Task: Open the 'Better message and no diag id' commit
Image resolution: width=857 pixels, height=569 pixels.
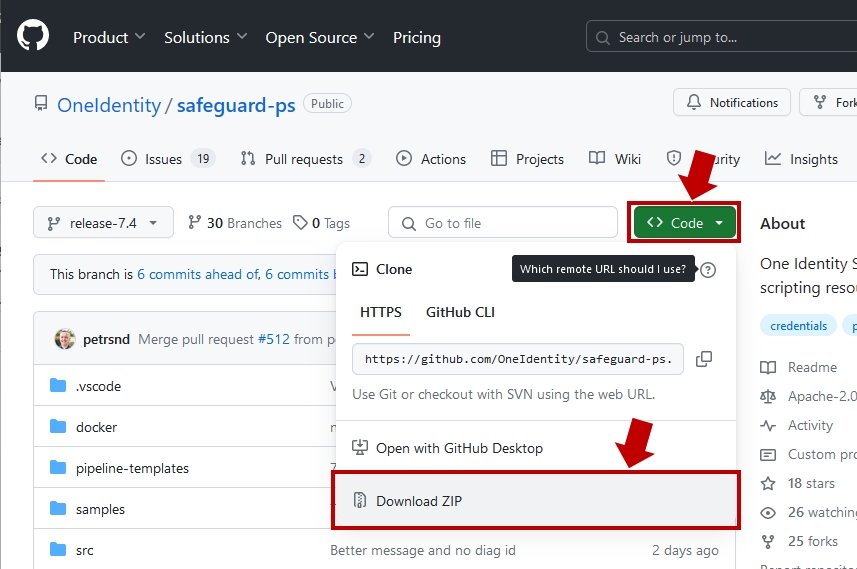Action: click(422, 550)
